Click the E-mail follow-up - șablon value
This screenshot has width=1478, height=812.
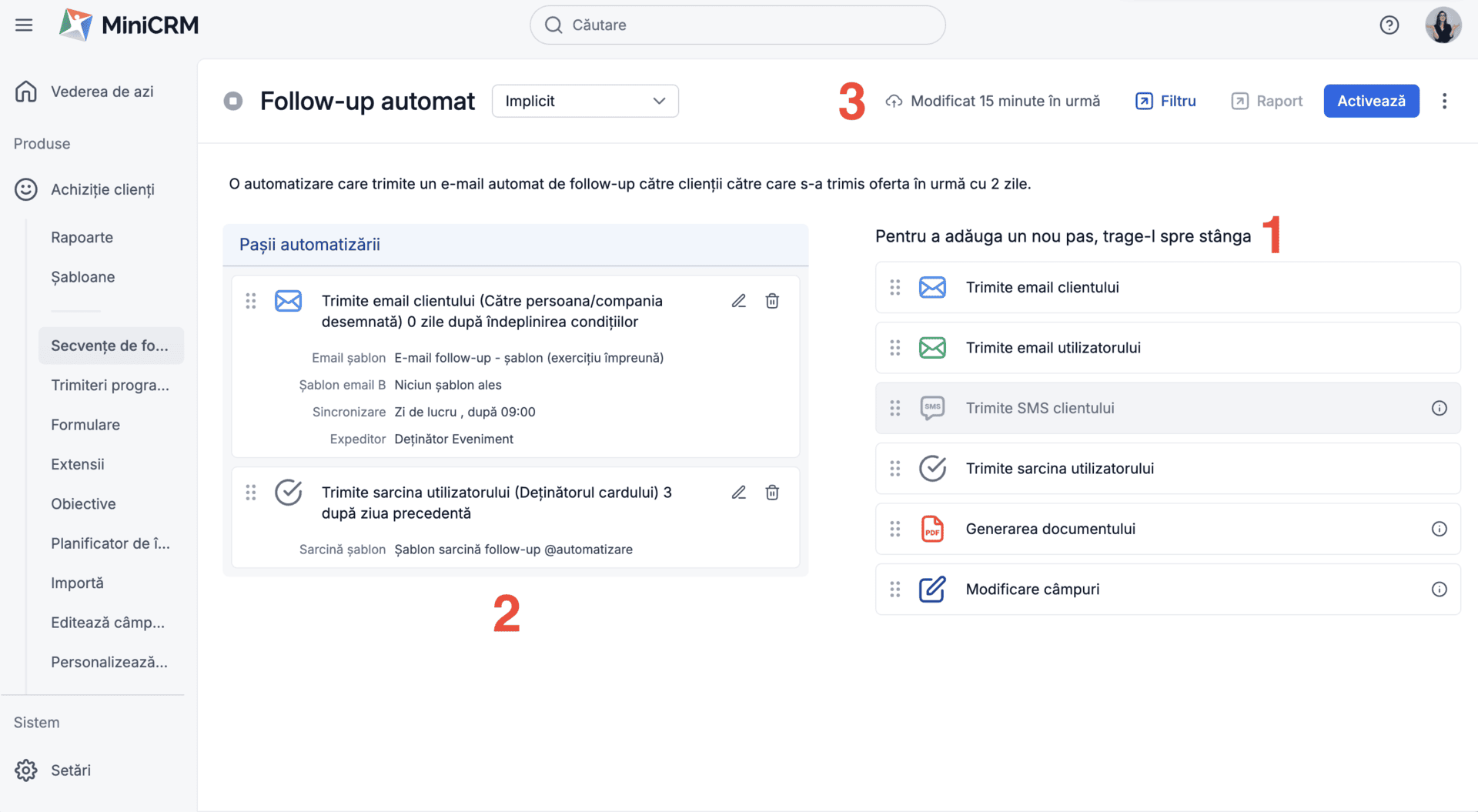pyautogui.click(x=529, y=358)
